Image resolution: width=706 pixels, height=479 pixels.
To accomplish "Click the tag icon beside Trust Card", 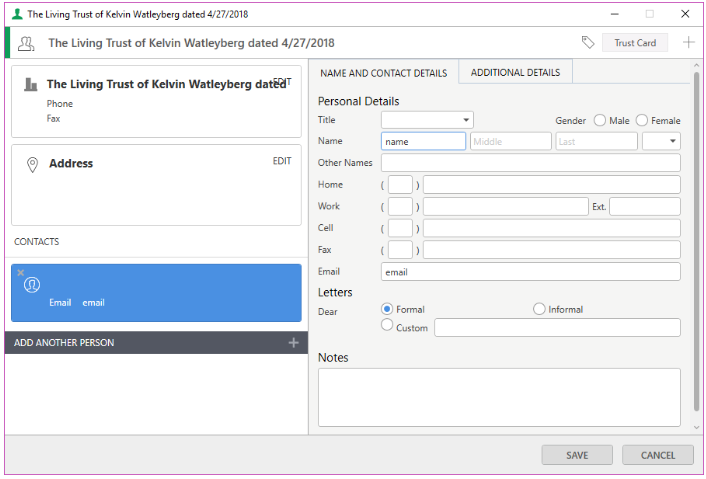I will 588,43.
